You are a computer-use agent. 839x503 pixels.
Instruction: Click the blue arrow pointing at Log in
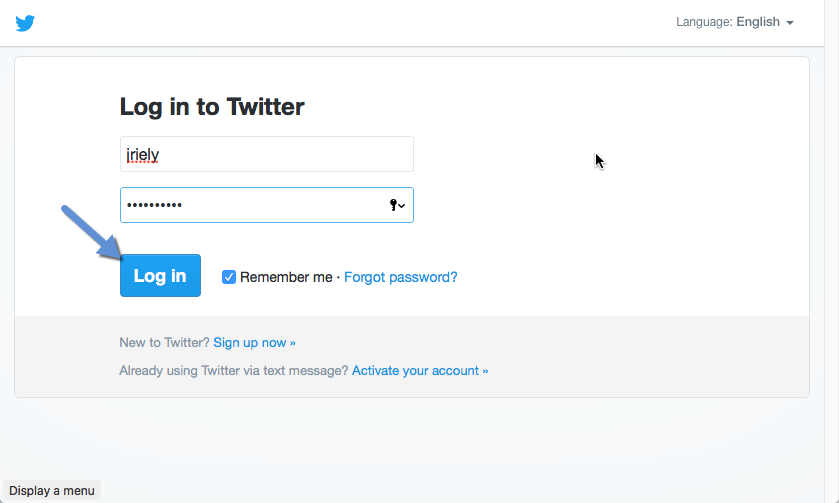(x=92, y=234)
